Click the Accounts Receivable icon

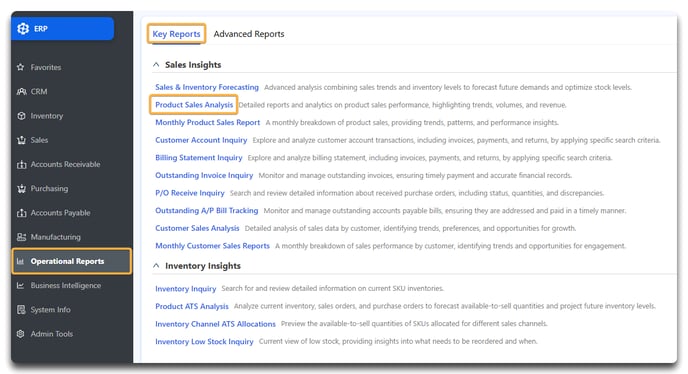click(22, 165)
